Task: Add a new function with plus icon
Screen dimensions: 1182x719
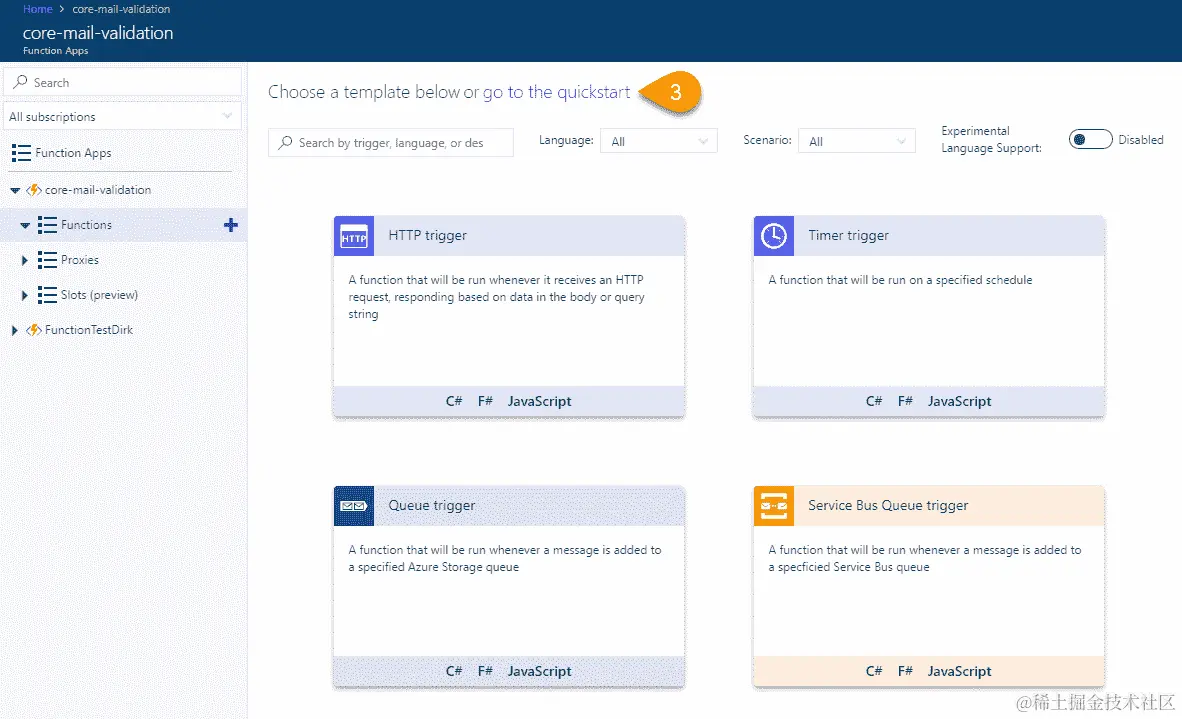Action: (231, 225)
